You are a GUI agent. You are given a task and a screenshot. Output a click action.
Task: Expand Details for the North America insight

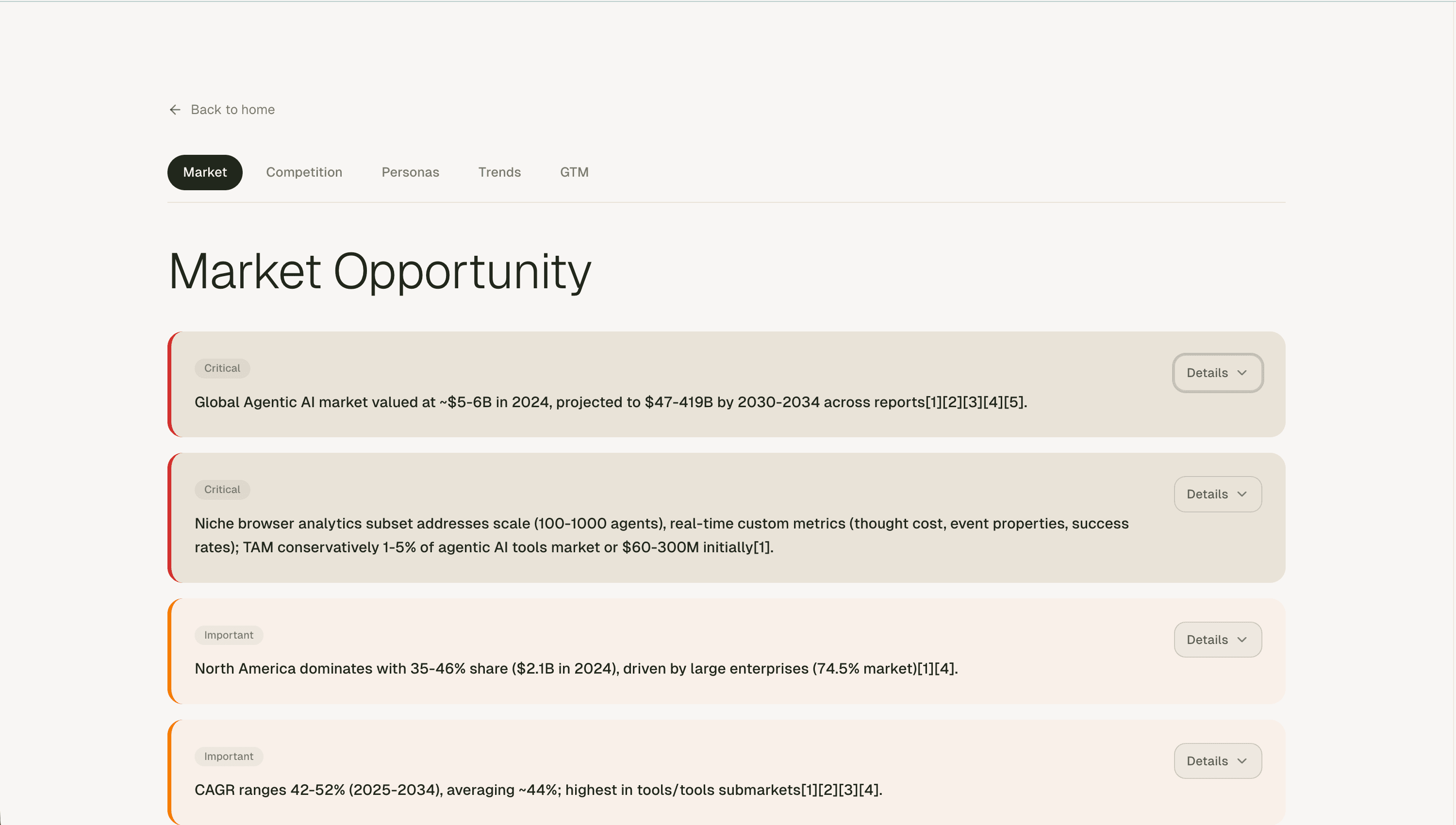pyautogui.click(x=1218, y=640)
